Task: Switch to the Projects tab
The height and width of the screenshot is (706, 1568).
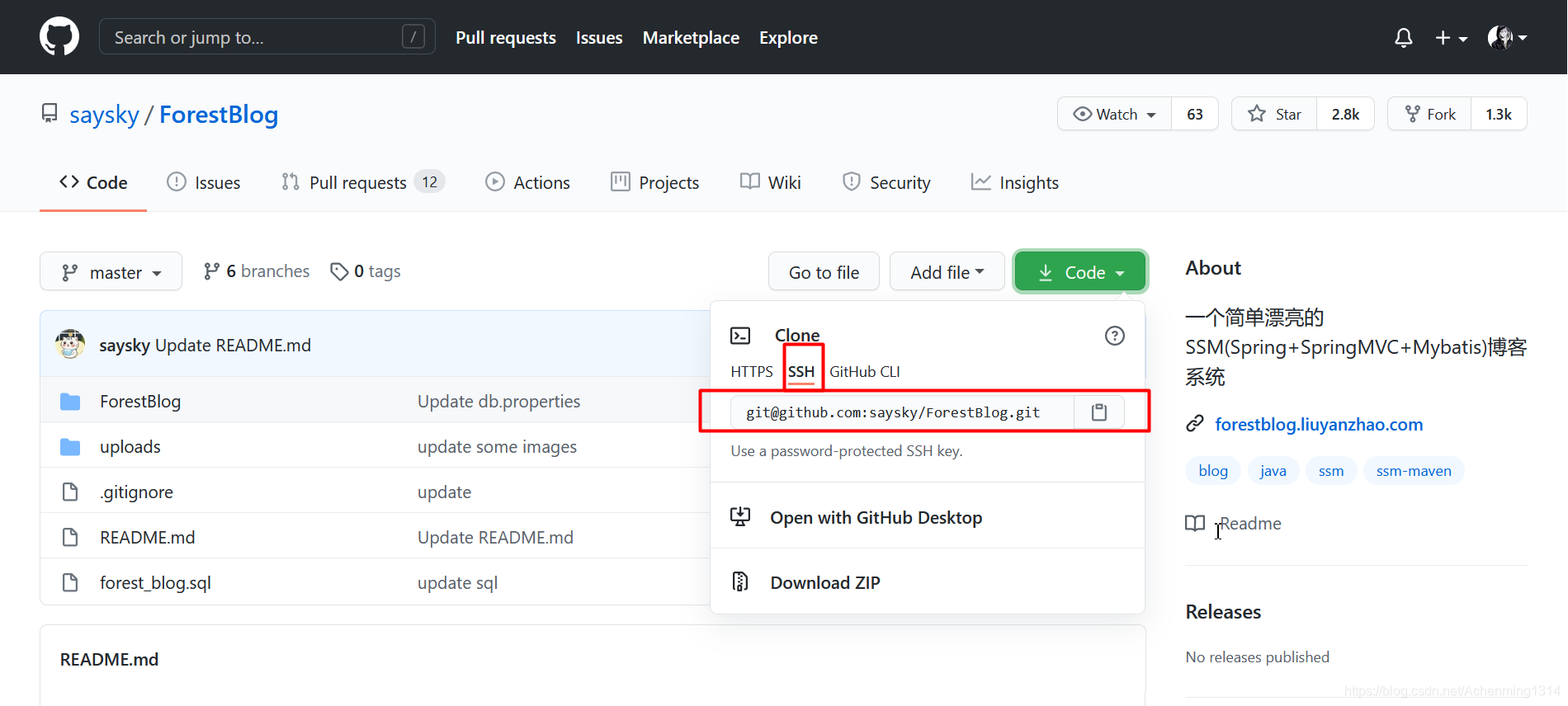Action: [x=655, y=182]
